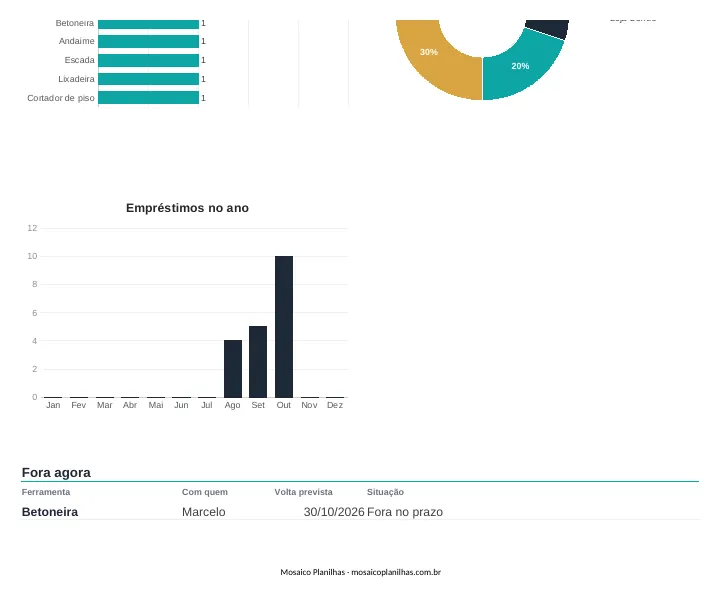
Task: Click the 'Empréstimos no ano' chart title
Action: click(188, 208)
